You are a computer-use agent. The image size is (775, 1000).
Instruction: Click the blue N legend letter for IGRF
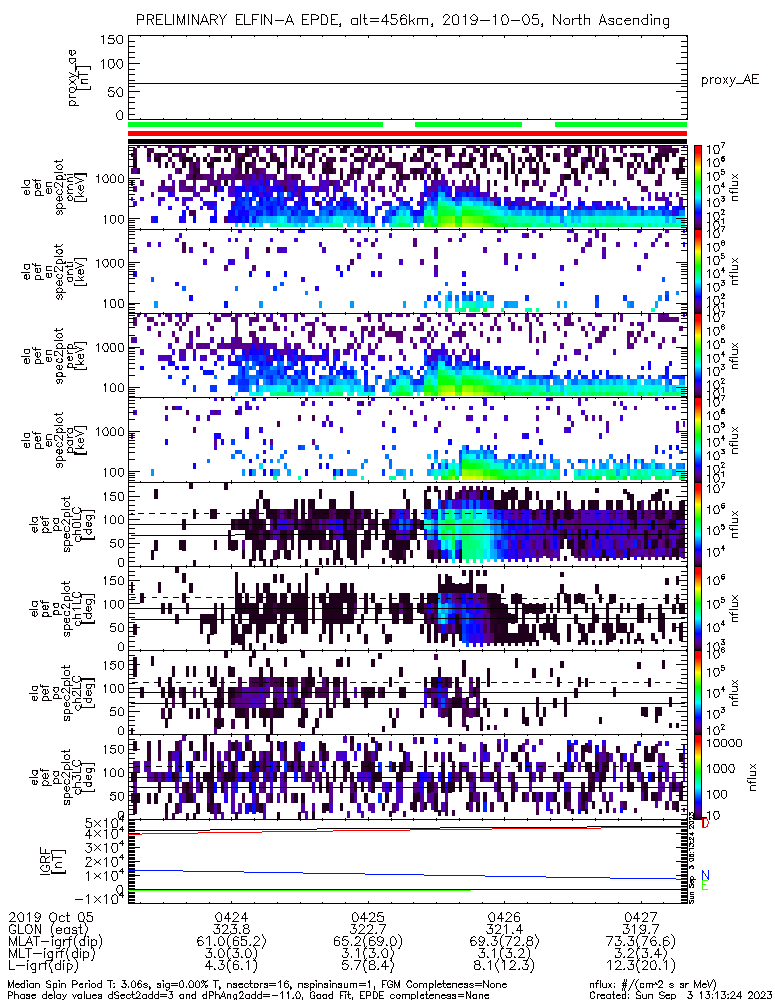coord(705,875)
